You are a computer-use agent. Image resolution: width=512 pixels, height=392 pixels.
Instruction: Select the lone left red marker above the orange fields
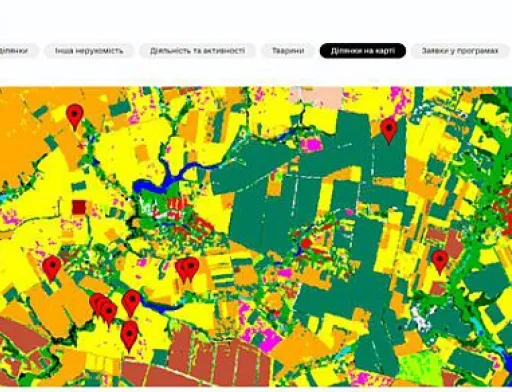[x=52, y=269]
